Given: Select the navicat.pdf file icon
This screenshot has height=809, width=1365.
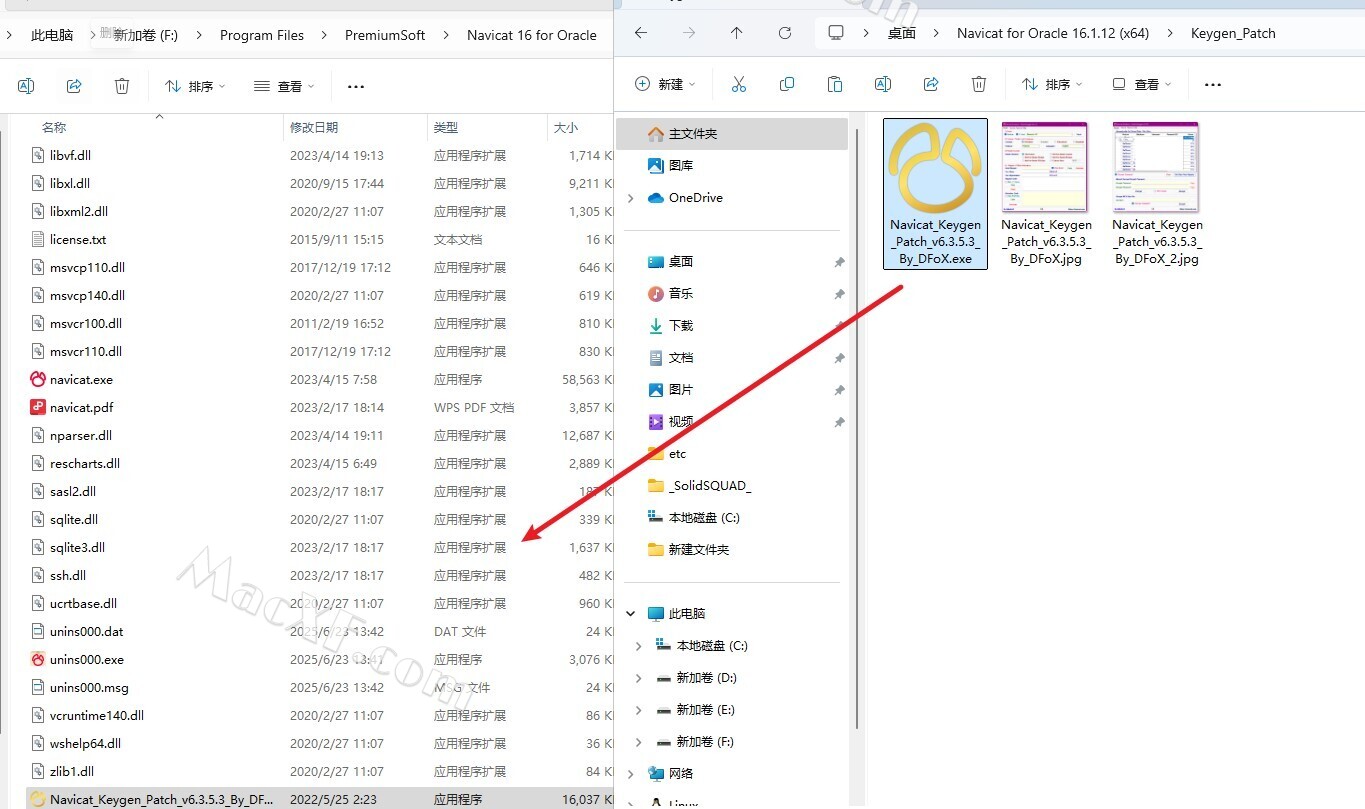Looking at the screenshot, I should [38, 408].
